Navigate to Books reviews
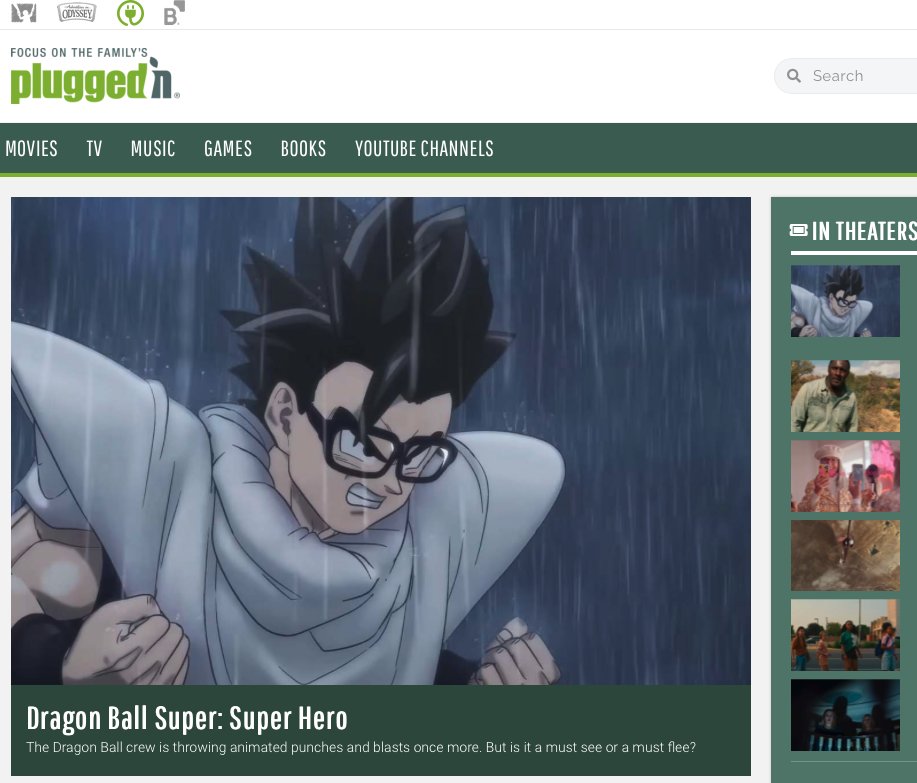 click(x=303, y=149)
